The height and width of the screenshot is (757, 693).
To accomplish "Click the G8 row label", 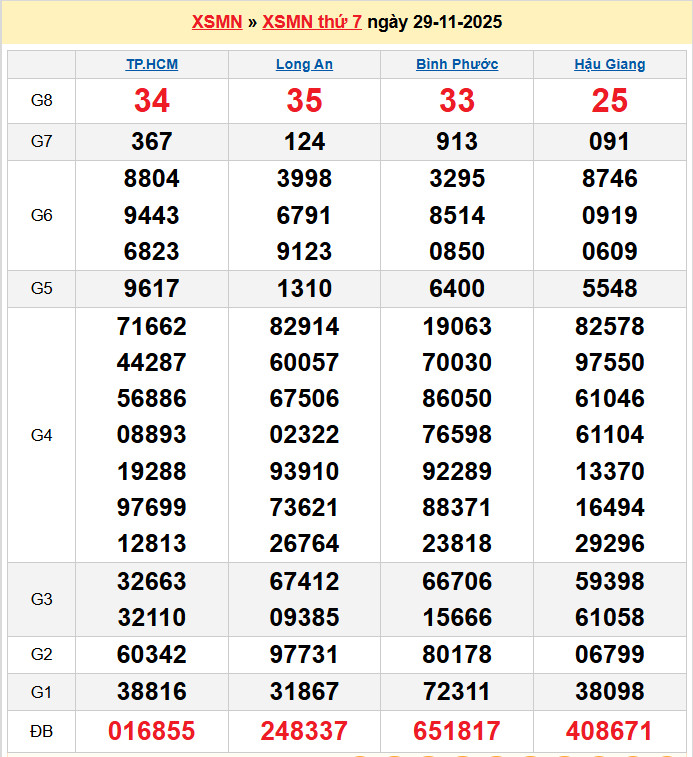I will [41, 101].
